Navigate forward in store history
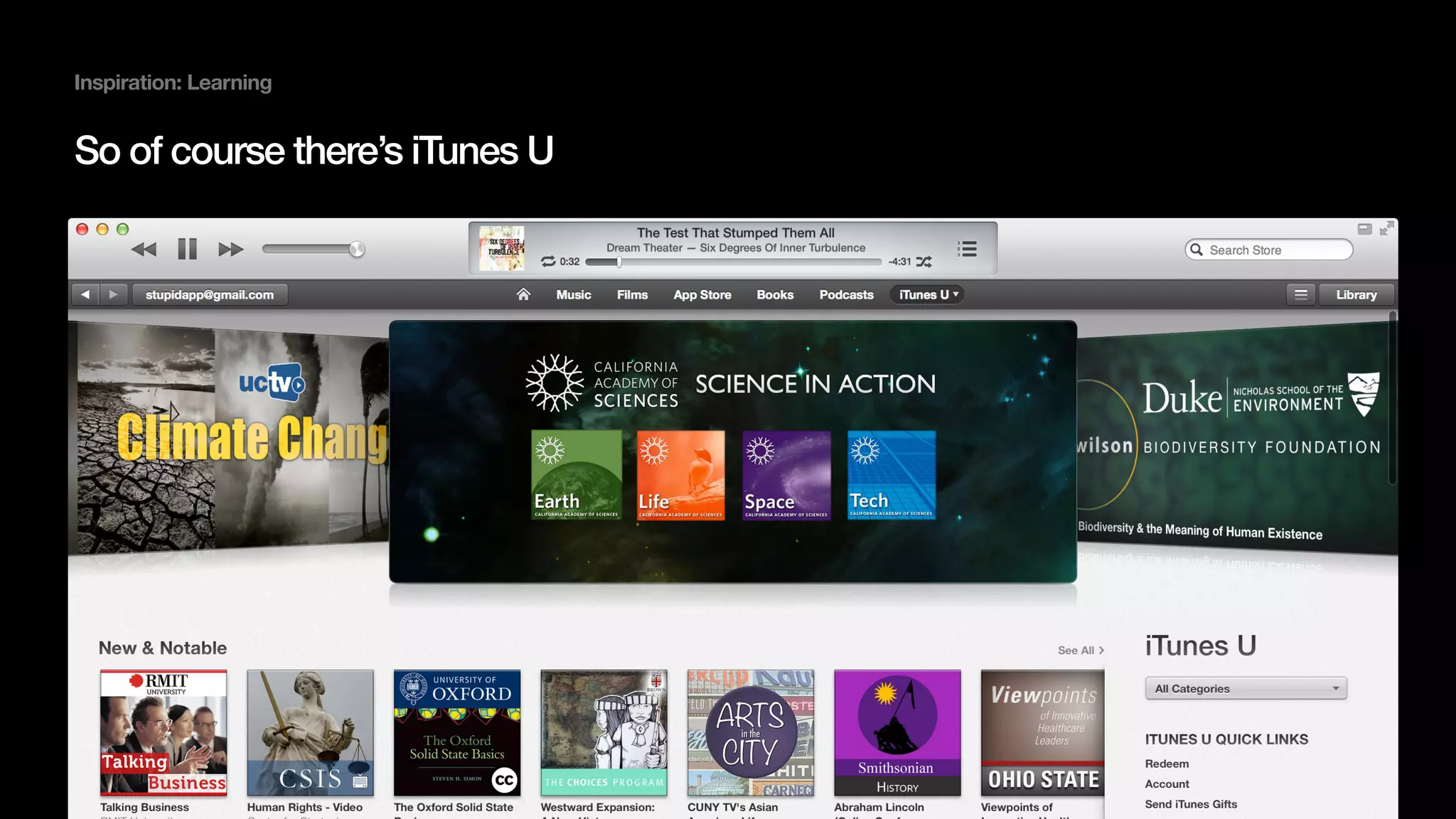This screenshot has height=819, width=1456. click(113, 294)
